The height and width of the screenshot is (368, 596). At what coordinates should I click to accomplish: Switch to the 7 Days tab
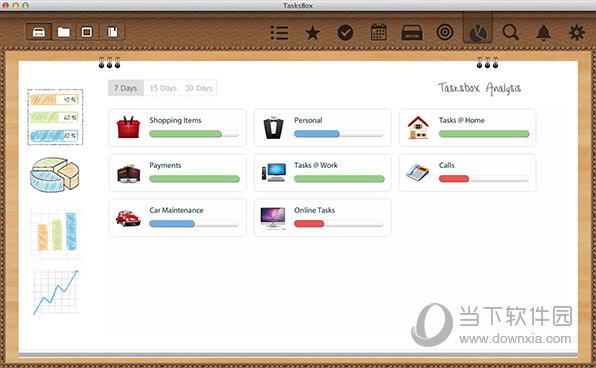click(x=125, y=88)
